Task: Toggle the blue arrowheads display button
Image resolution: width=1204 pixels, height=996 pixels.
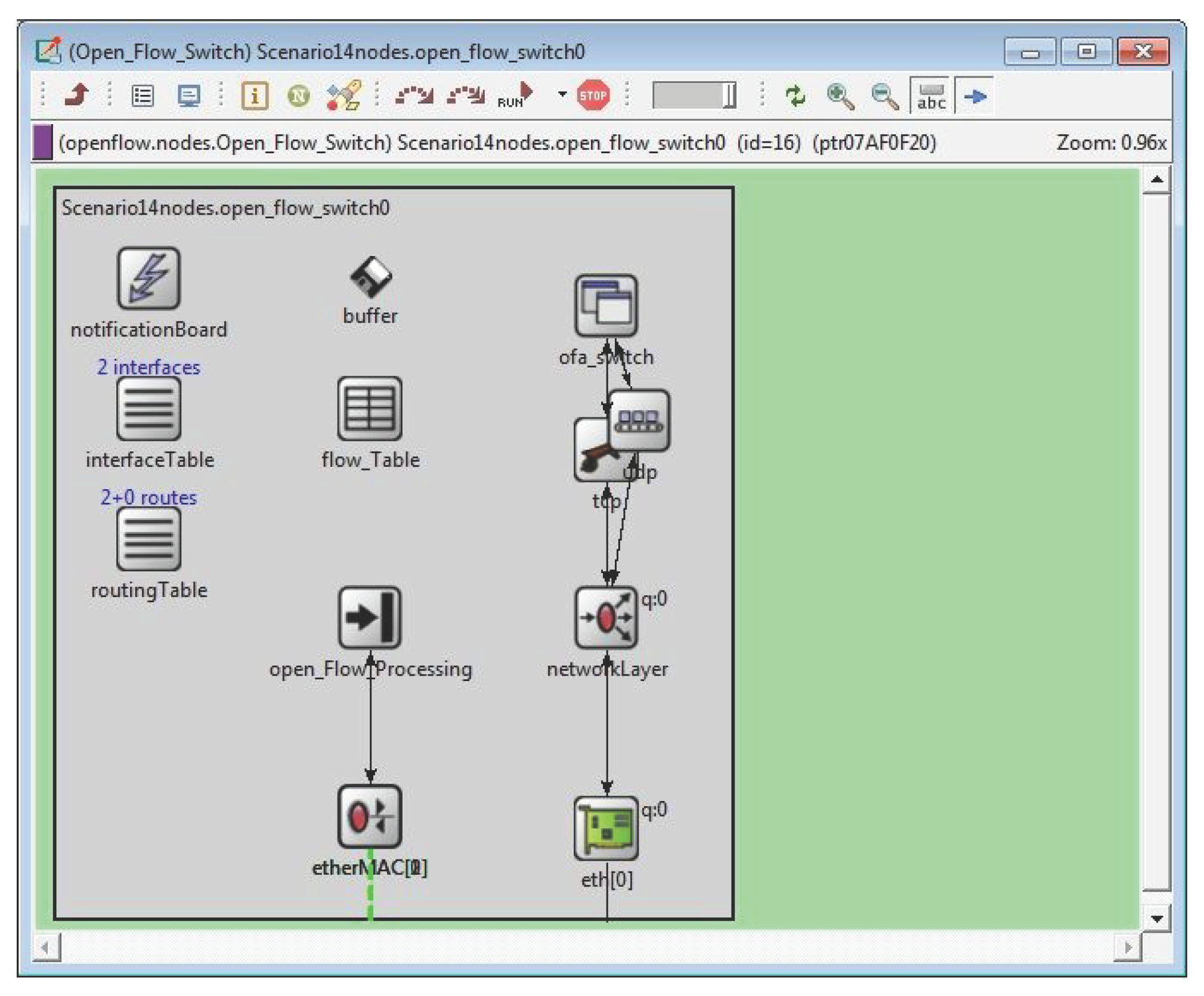Action: click(x=975, y=96)
